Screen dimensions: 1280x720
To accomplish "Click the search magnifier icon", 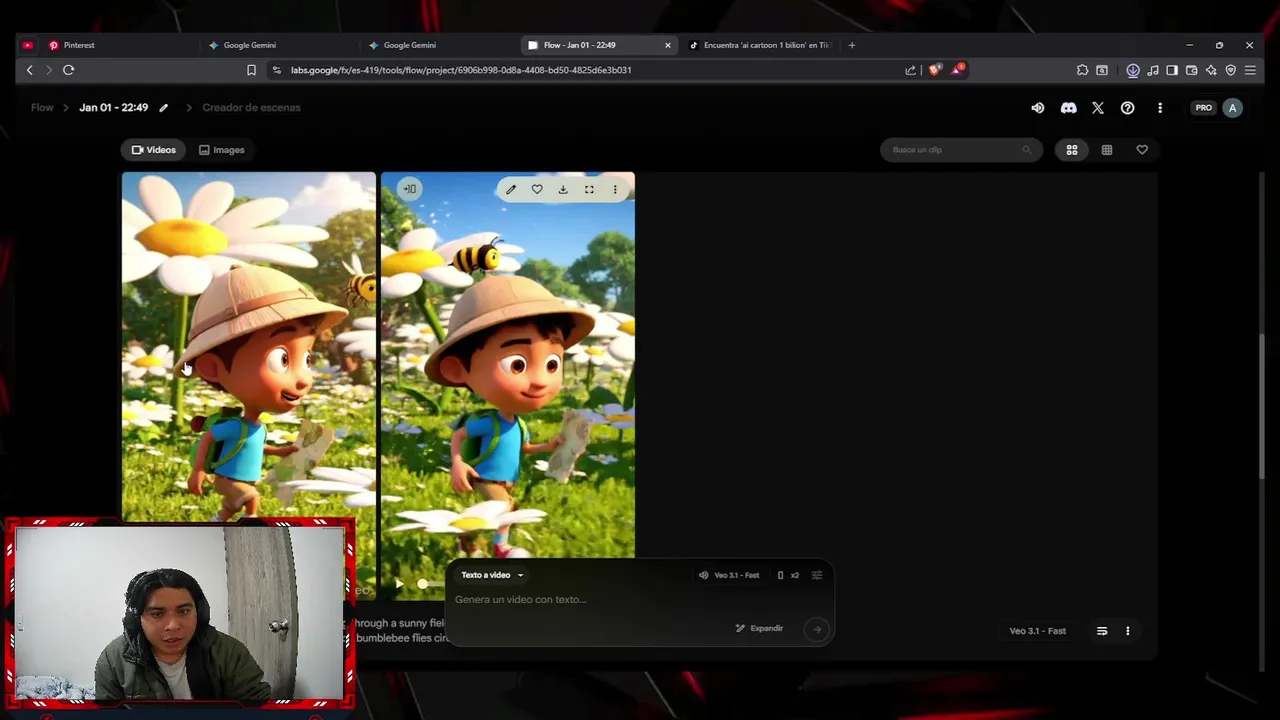I will tap(1026, 150).
